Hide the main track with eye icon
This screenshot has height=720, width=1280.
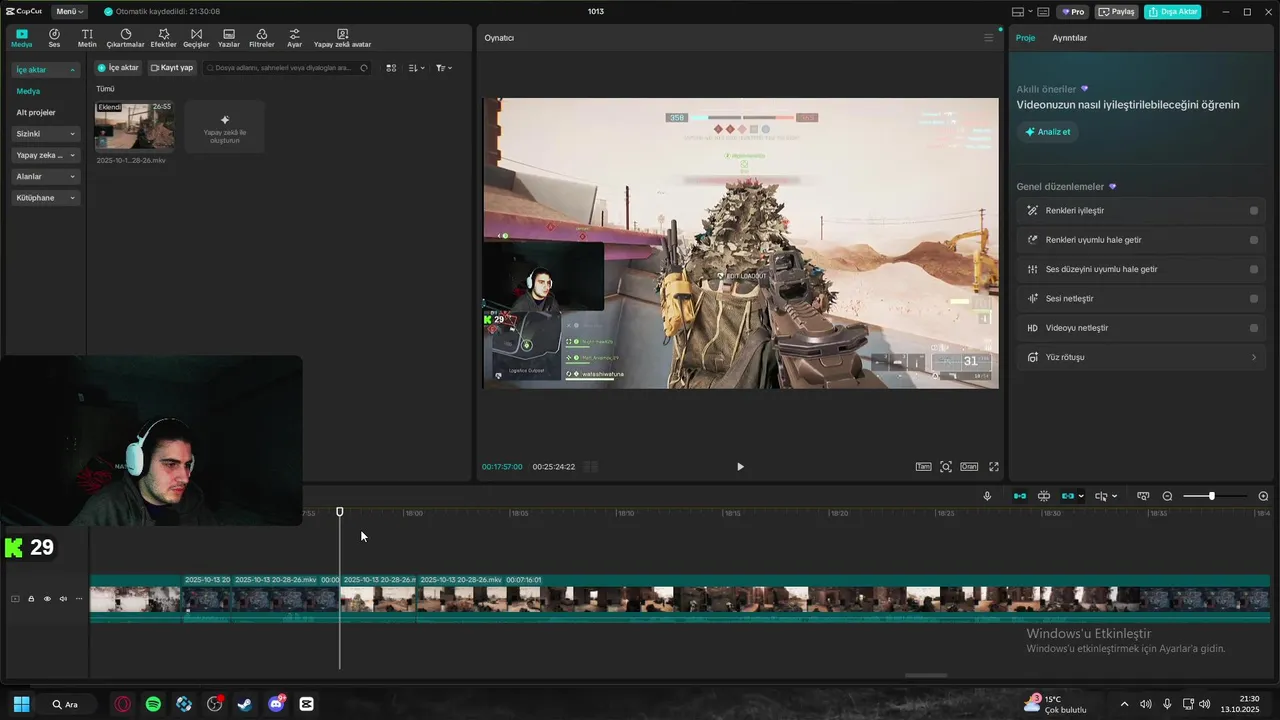47,599
